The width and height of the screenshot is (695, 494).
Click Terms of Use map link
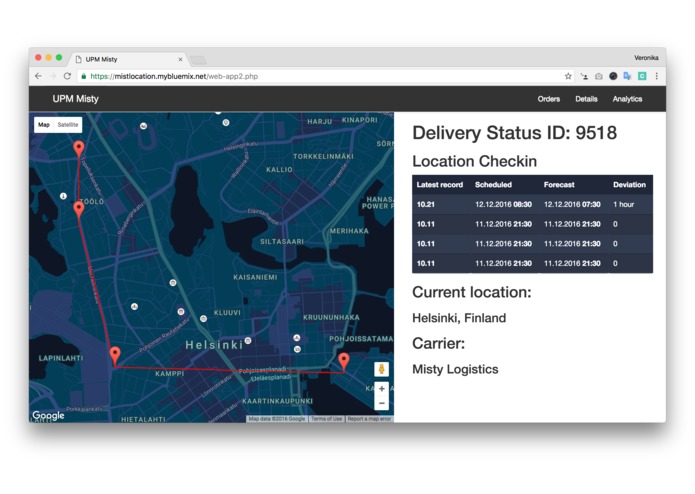point(326,419)
